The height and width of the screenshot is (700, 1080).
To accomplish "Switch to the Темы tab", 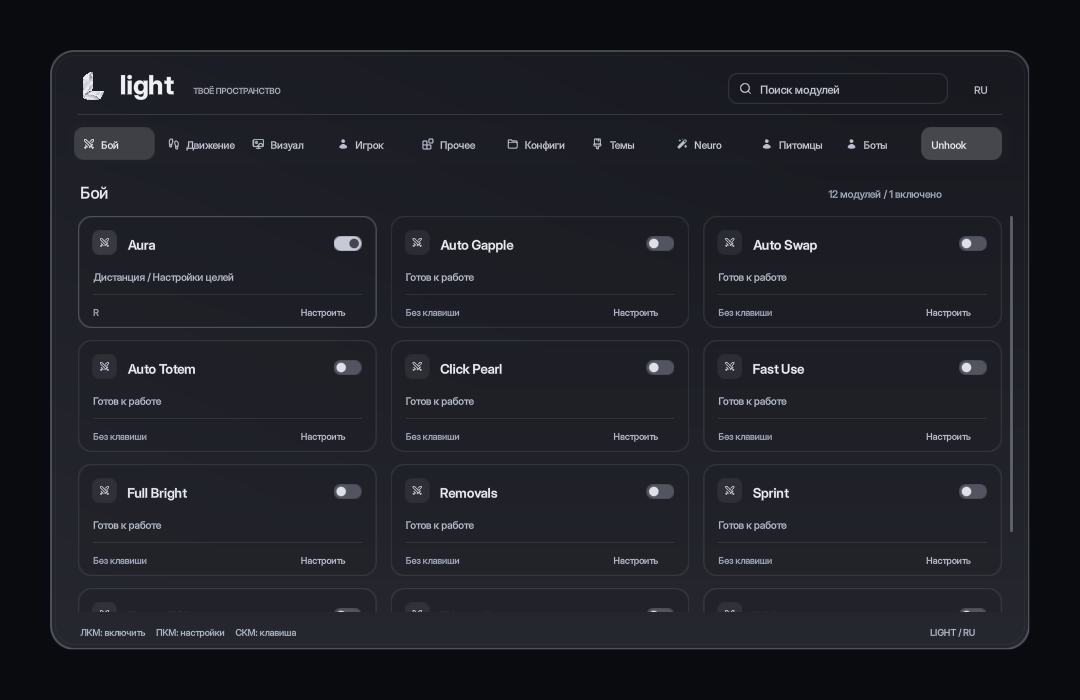I will point(614,145).
